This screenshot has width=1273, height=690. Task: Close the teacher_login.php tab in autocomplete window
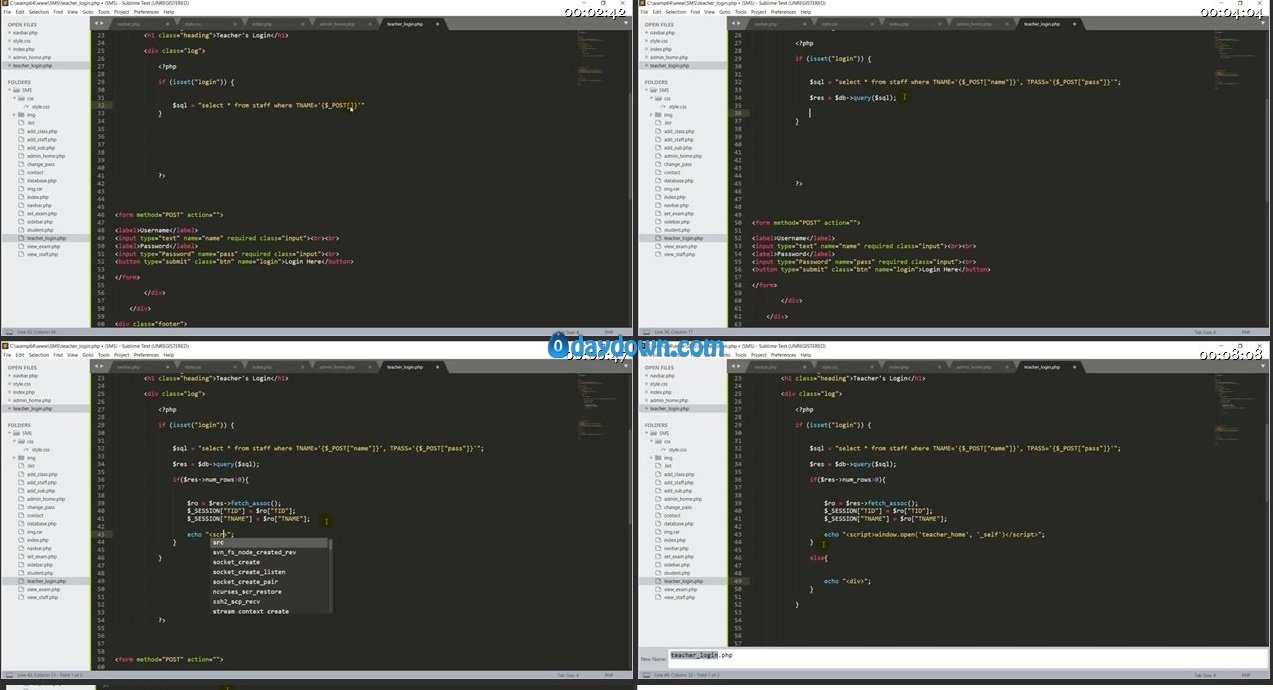click(x=437, y=367)
